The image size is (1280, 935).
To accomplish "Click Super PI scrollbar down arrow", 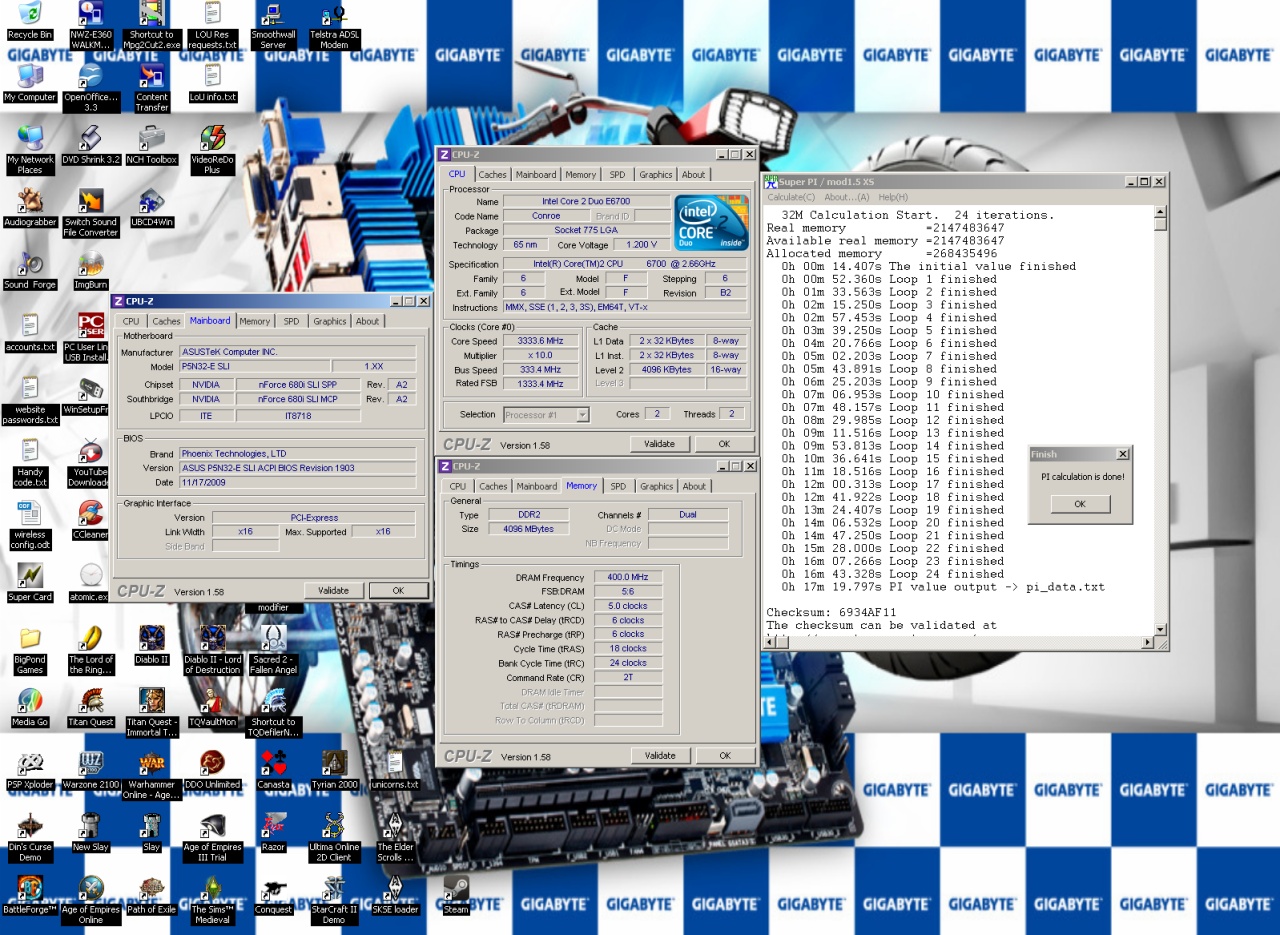I will (x=1160, y=629).
